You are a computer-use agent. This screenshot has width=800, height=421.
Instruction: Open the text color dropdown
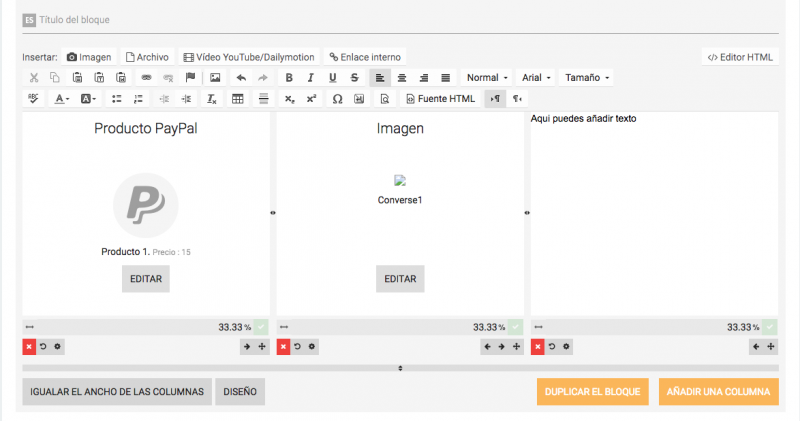coord(62,99)
